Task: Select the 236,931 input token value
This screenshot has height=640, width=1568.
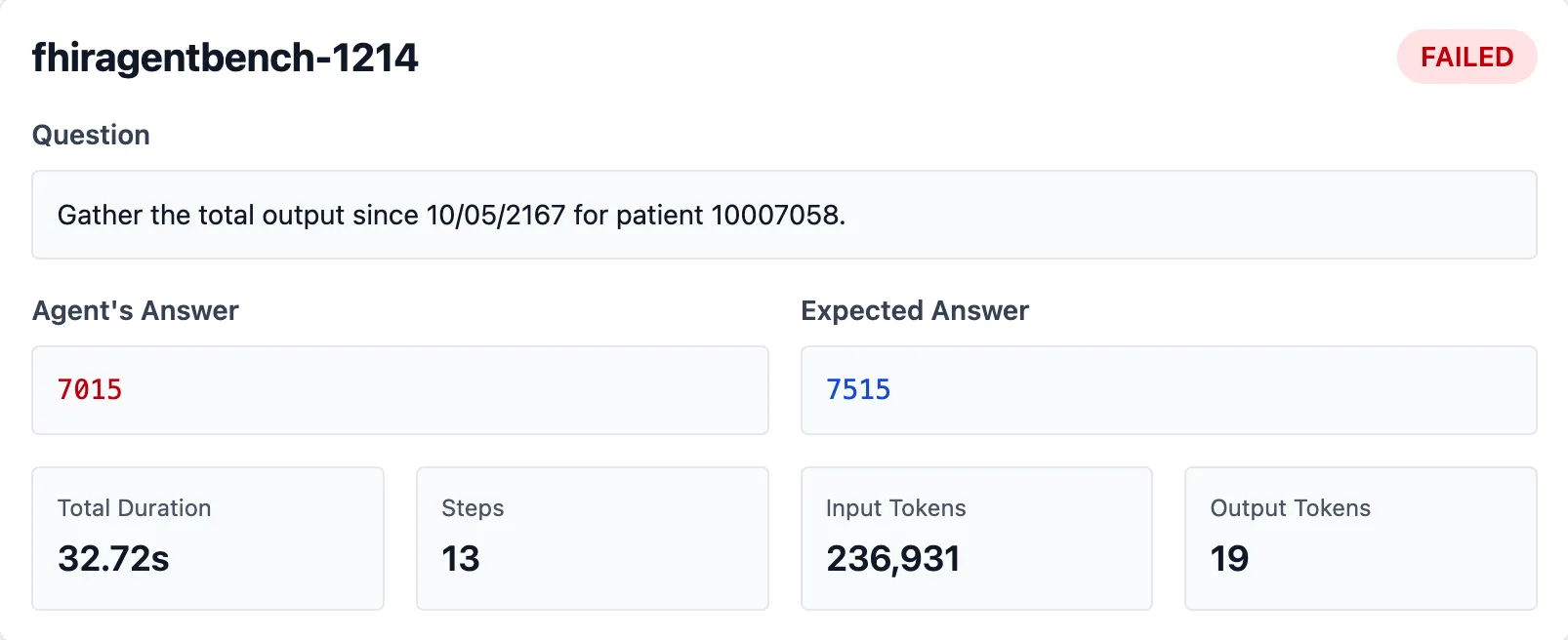Action: 893,559
